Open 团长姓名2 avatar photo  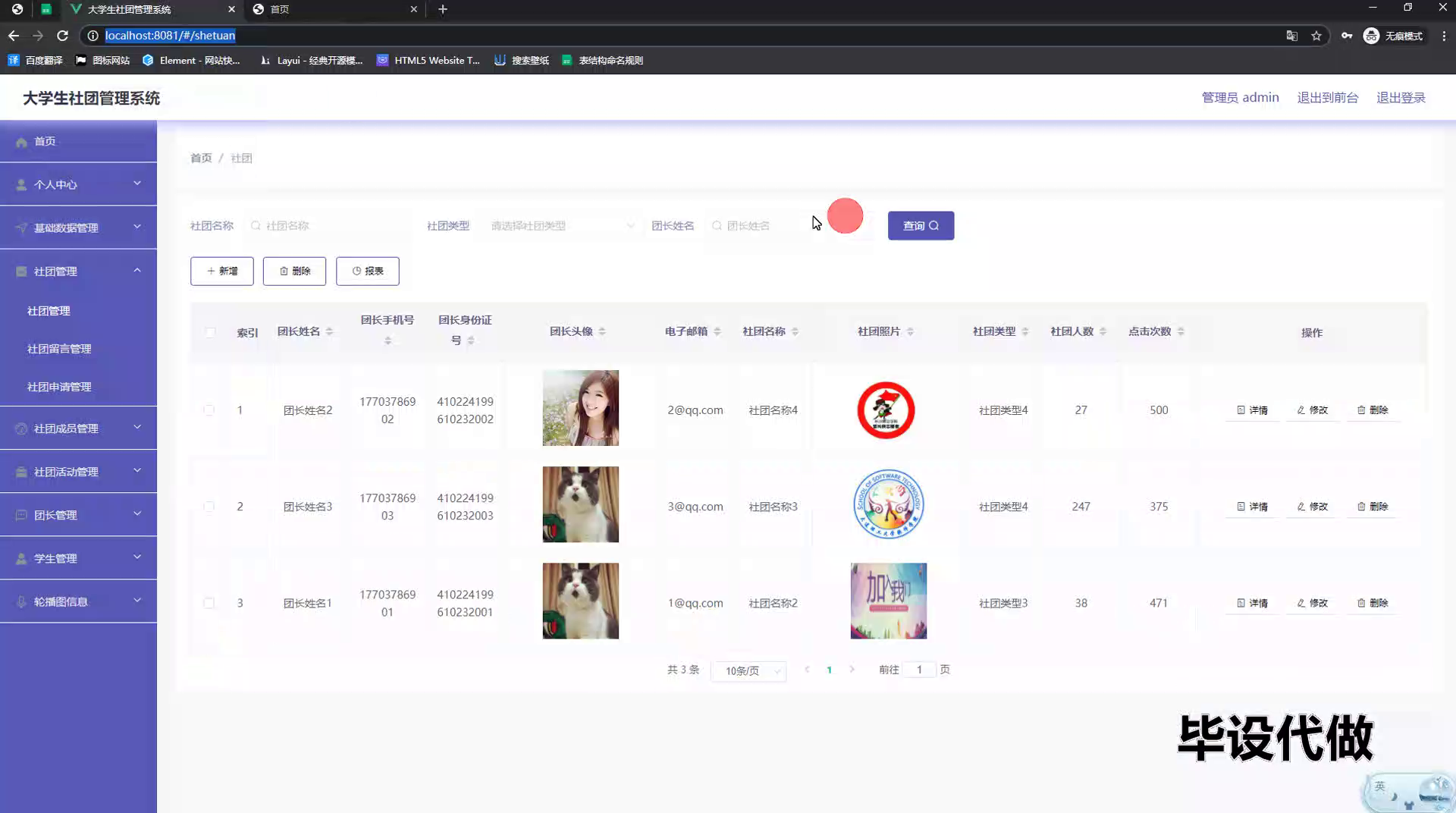click(x=580, y=408)
